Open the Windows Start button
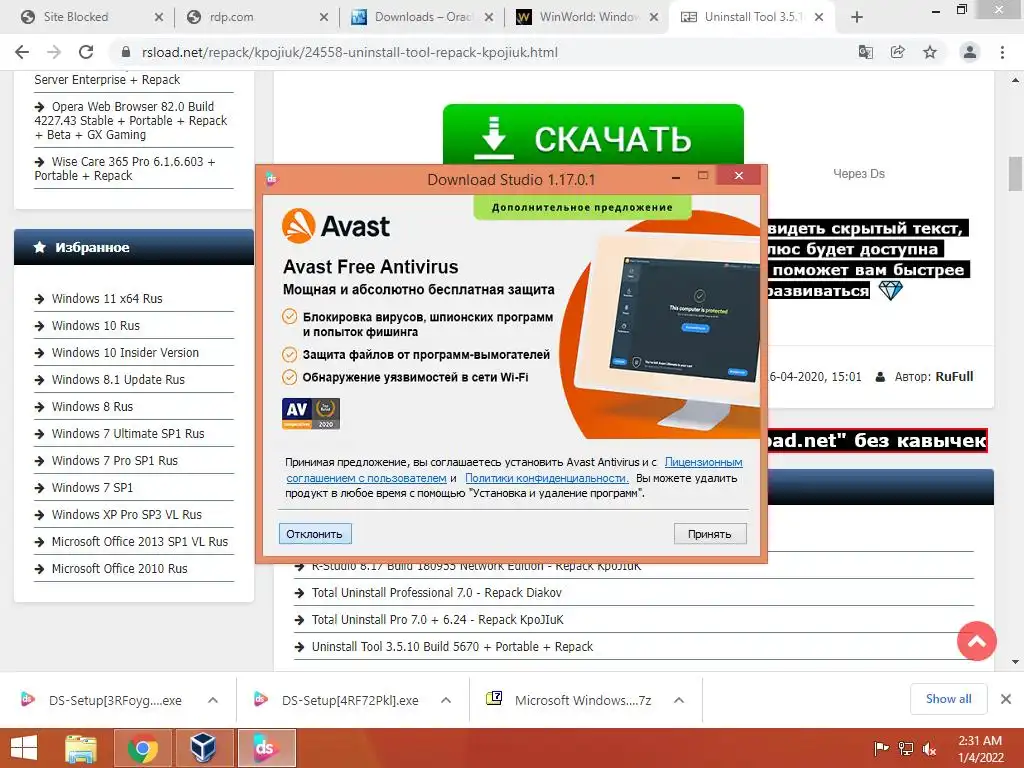The height and width of the screenshot is (768, 1024). pos(24,748)
